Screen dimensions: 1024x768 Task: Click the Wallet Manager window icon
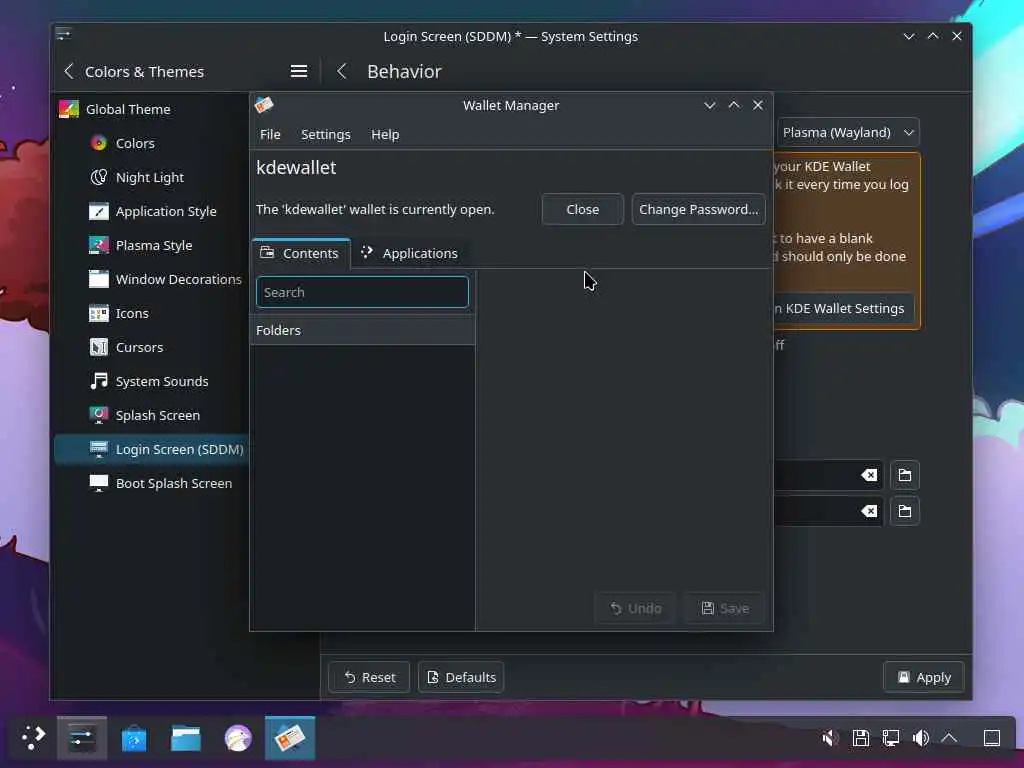264,104
